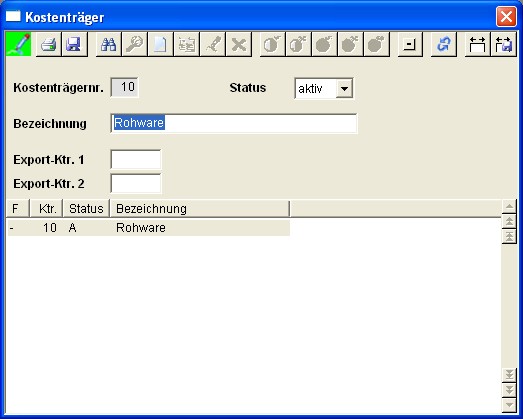Click the fit column width icon

pos(477,44)
